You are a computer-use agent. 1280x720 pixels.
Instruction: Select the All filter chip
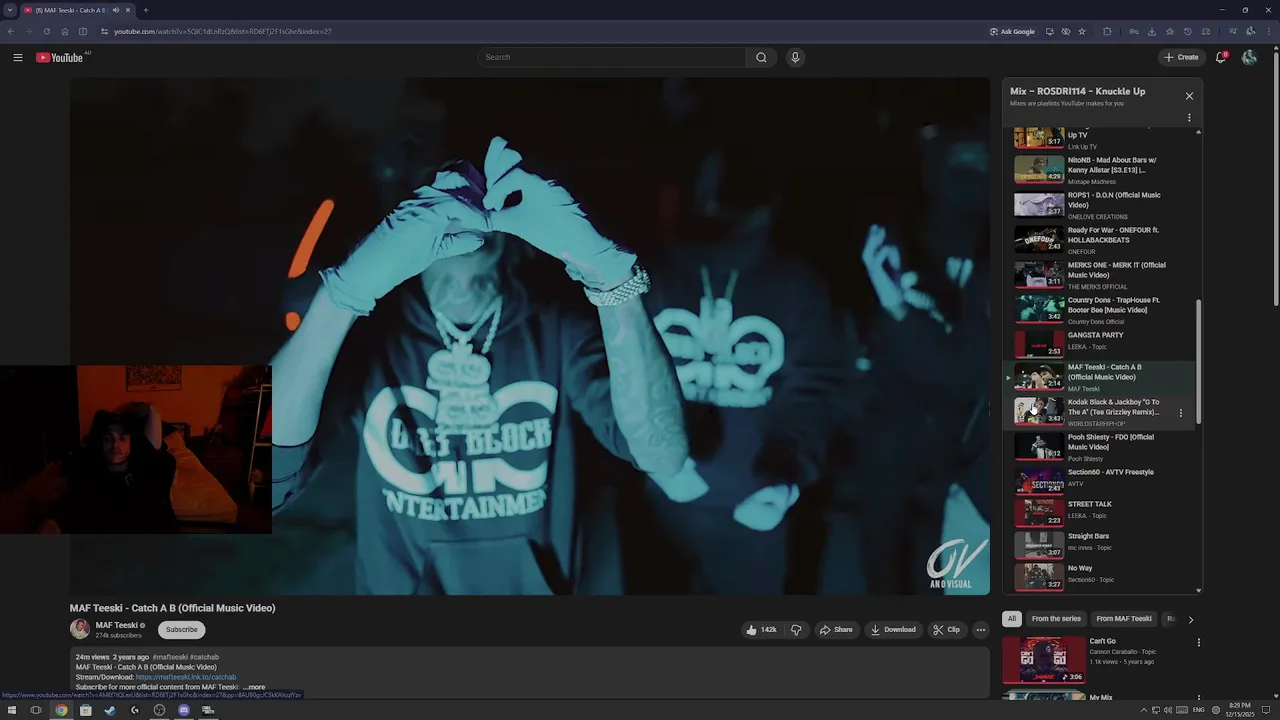[1012, 619]
